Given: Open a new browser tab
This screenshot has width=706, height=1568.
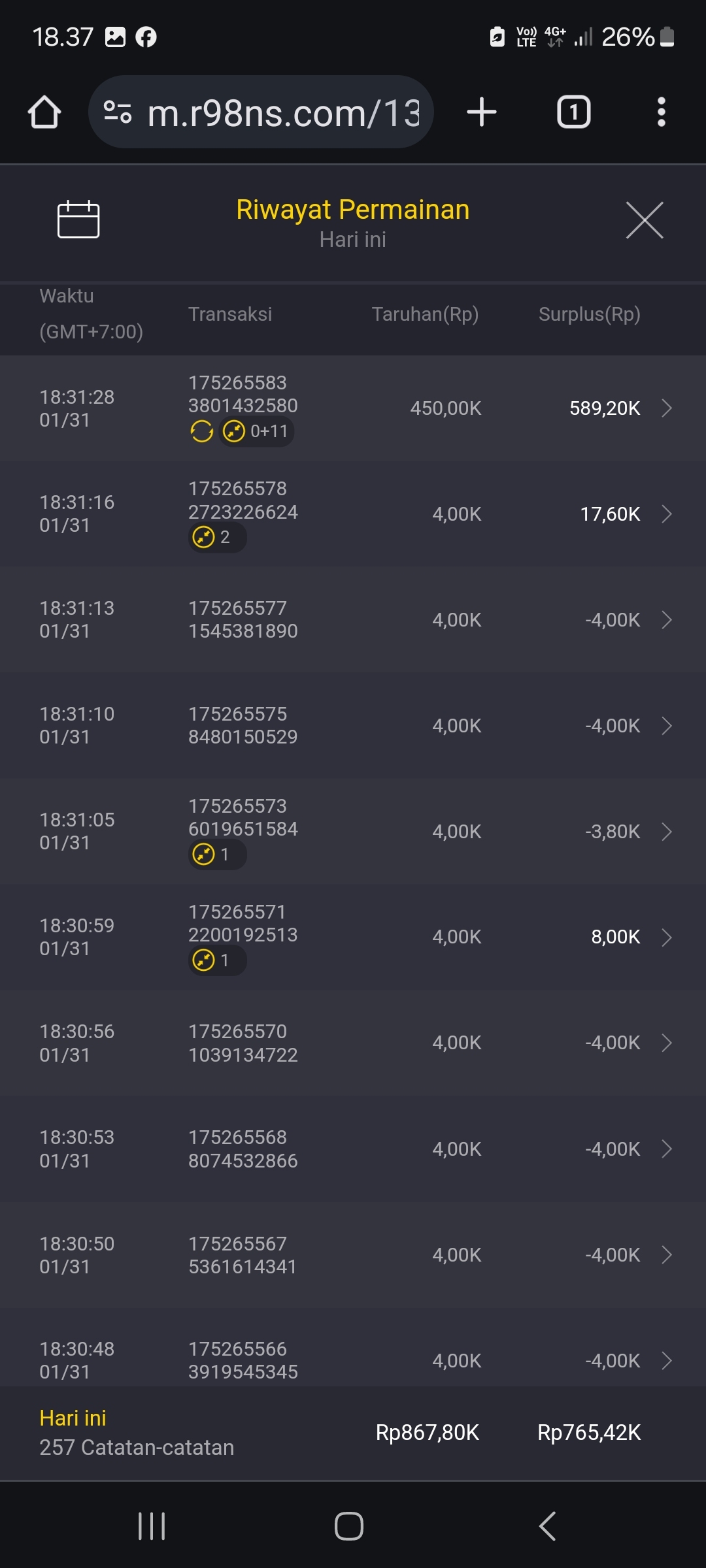Looking at the screenshot, I should 482,112.
